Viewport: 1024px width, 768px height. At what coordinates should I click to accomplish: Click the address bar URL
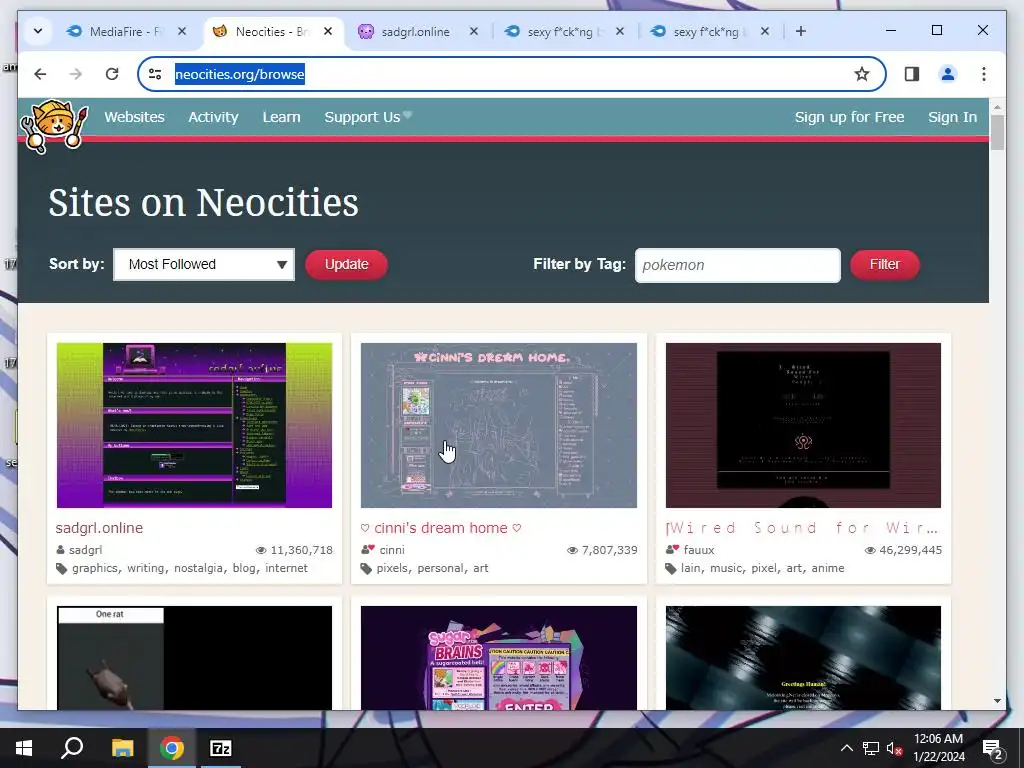tap(240, 74)
